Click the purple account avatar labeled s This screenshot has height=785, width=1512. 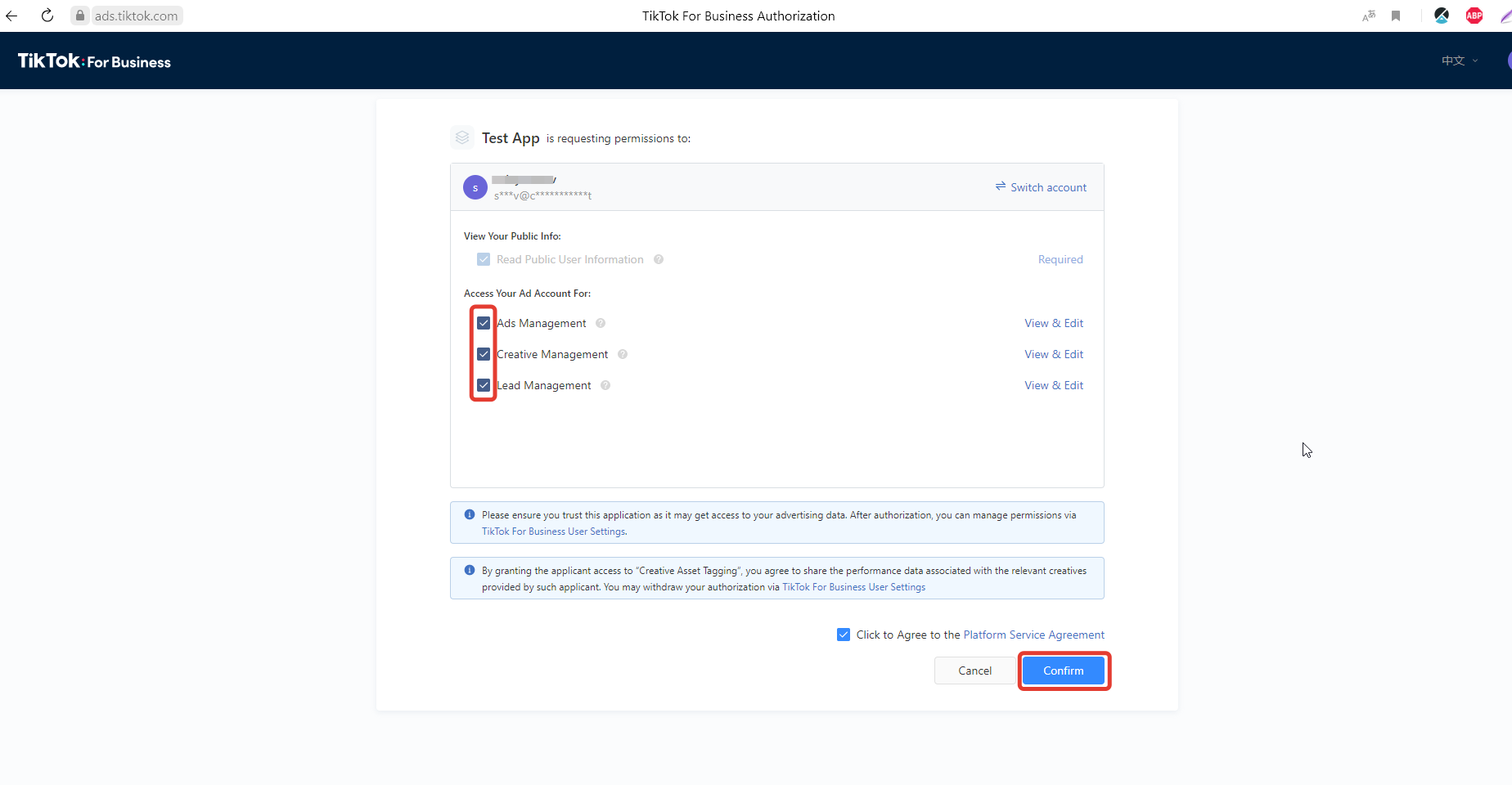pos(475,187)
